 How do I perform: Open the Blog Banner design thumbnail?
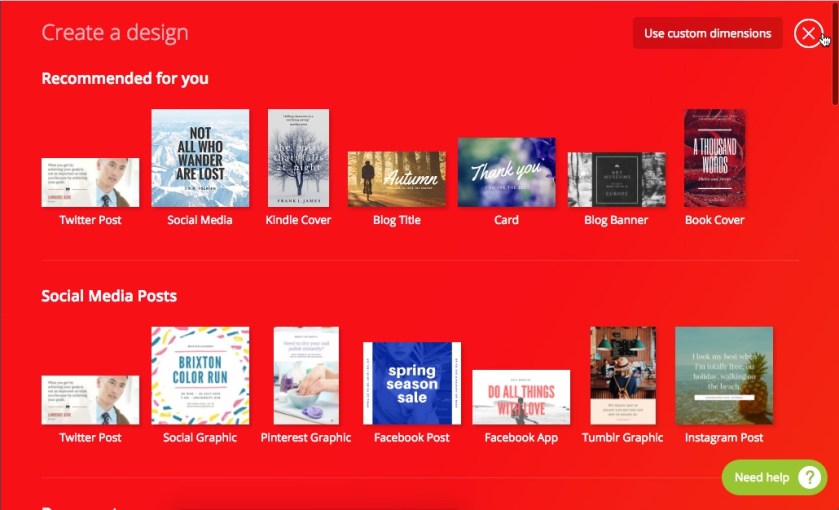pos(616,179)
